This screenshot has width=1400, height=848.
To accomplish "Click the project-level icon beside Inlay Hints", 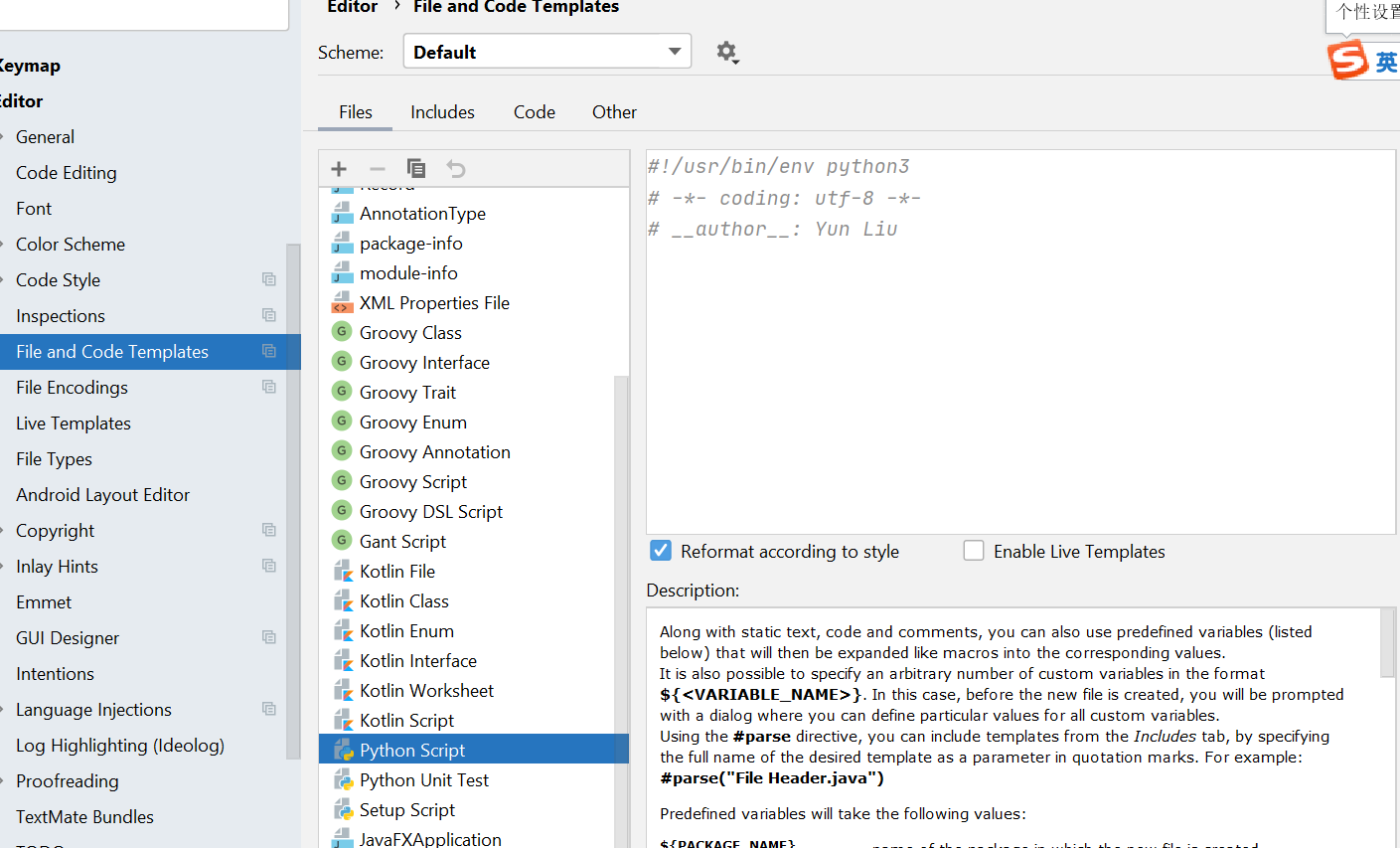I will coord(268,566).
